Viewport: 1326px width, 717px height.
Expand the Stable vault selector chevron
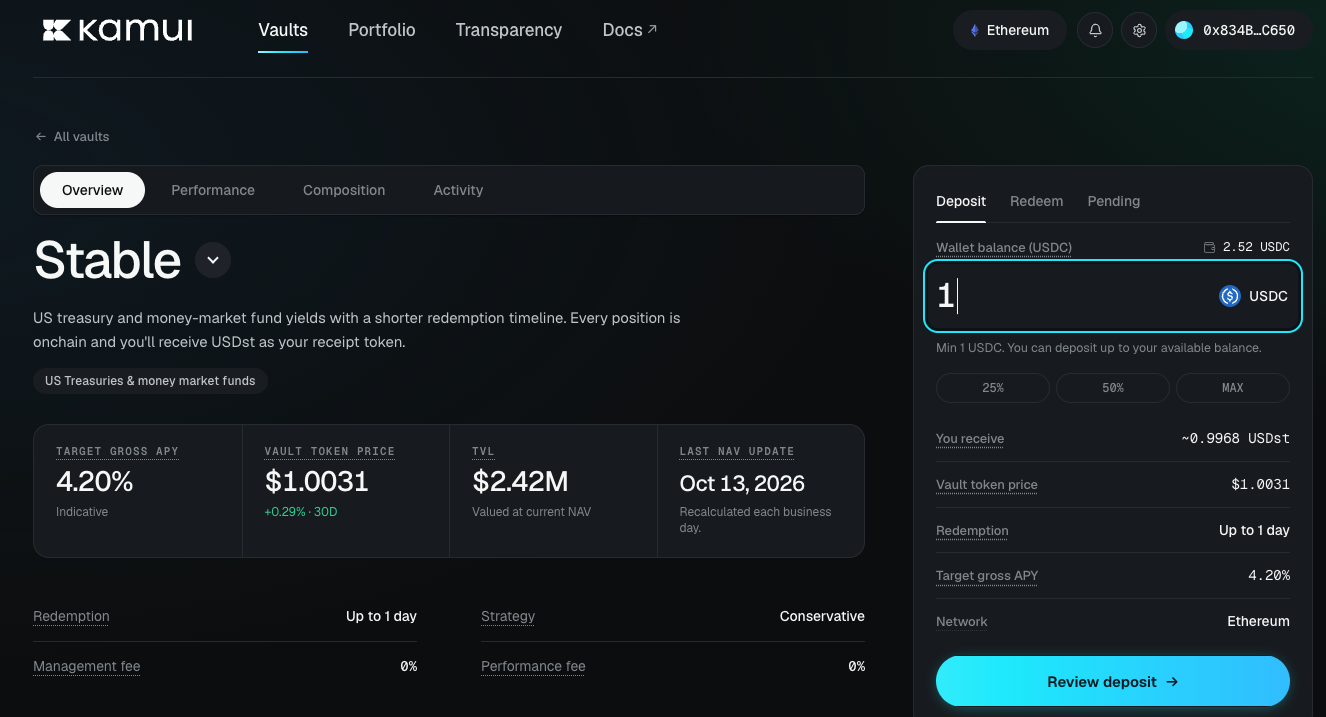(213, 260)
